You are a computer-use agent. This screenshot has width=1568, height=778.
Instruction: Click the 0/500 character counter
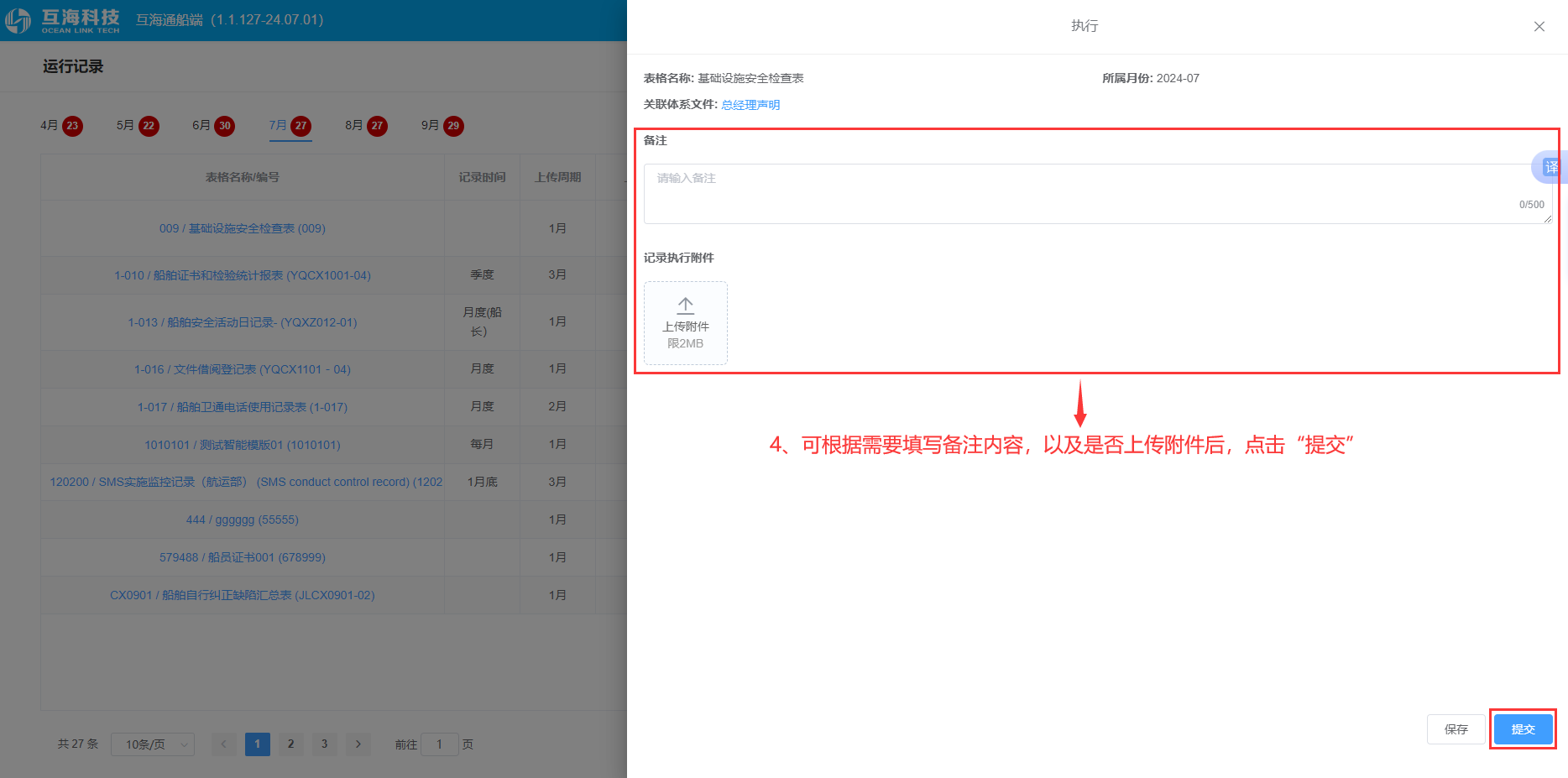pos(1531,205)
